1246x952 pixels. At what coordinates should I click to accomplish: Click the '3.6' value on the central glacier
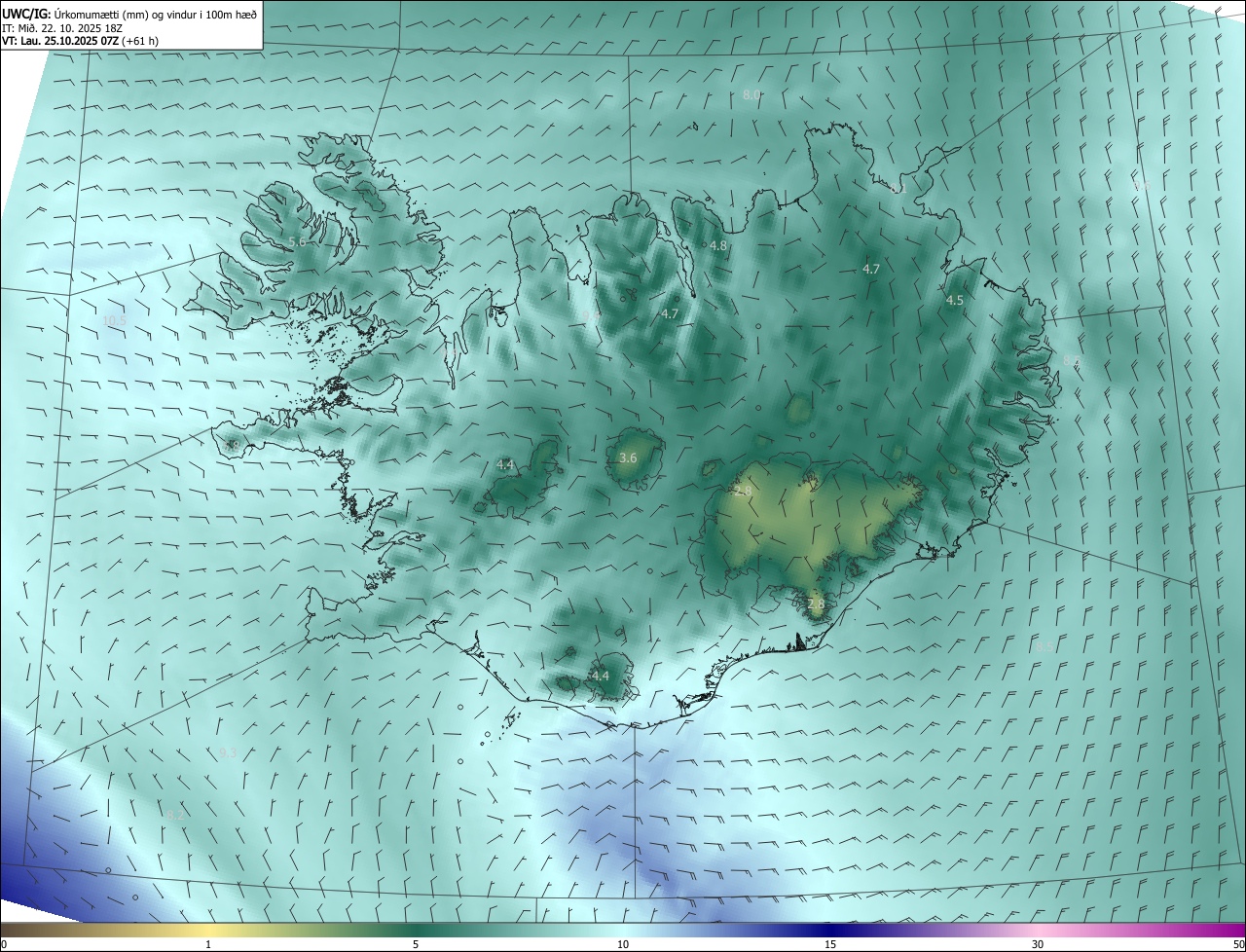[628, 458]
